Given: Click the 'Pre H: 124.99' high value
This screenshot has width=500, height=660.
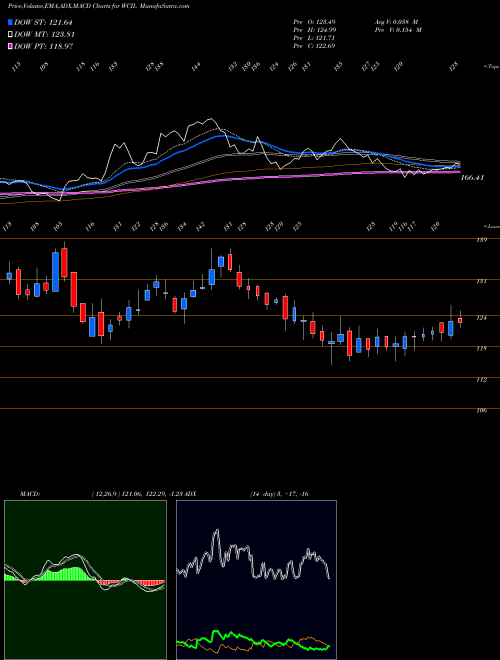Looking at the screenshot, I should tap(314, 30).
